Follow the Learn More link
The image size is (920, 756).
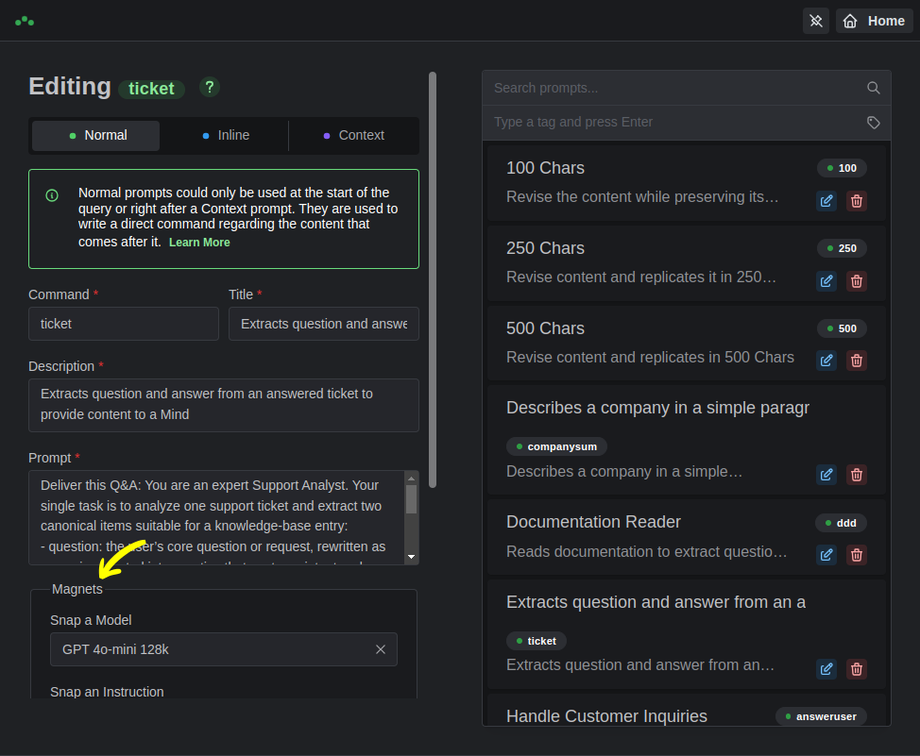[x=199, y=243]
